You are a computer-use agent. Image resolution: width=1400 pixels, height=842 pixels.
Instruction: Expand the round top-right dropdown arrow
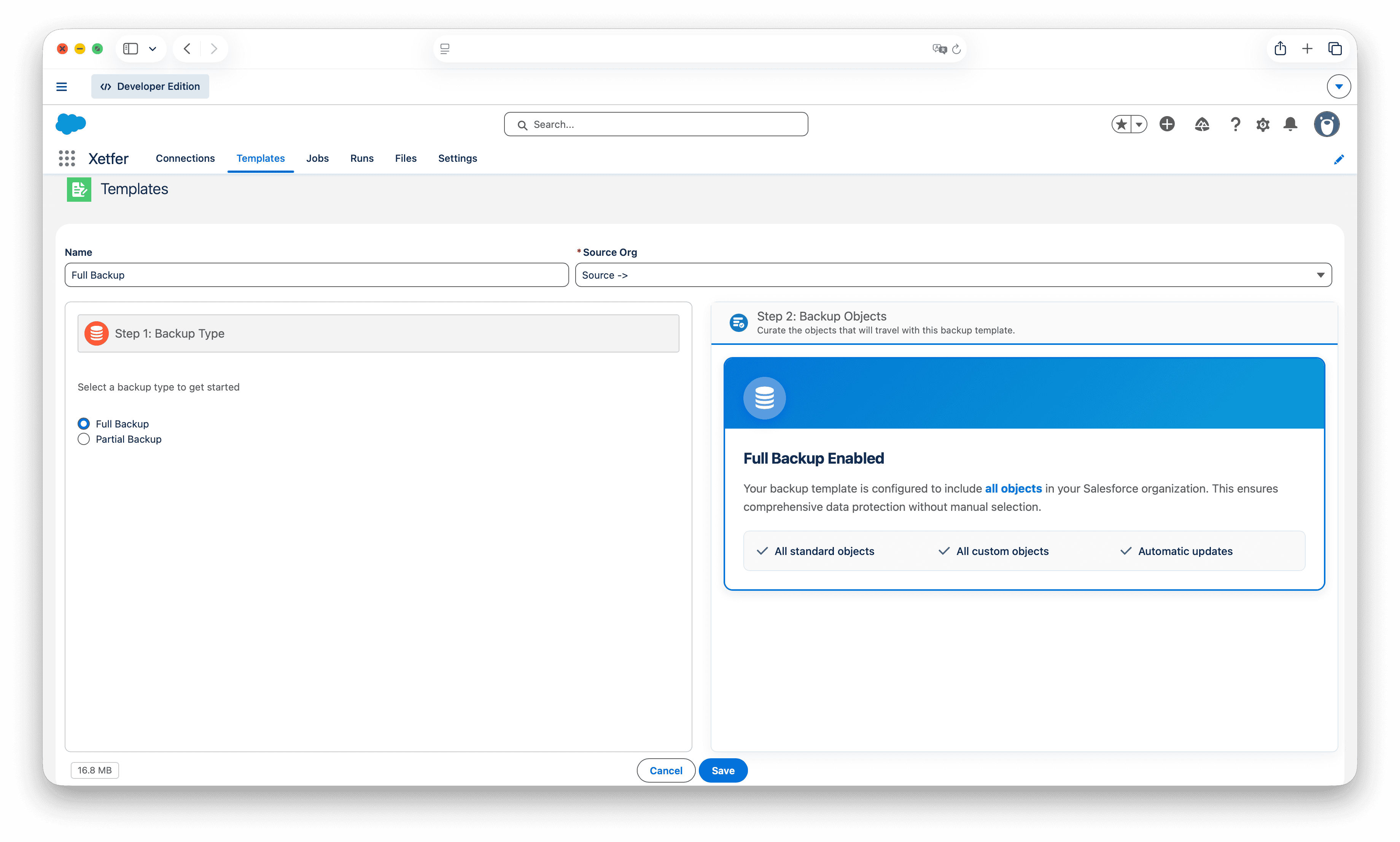[1338, 87]
